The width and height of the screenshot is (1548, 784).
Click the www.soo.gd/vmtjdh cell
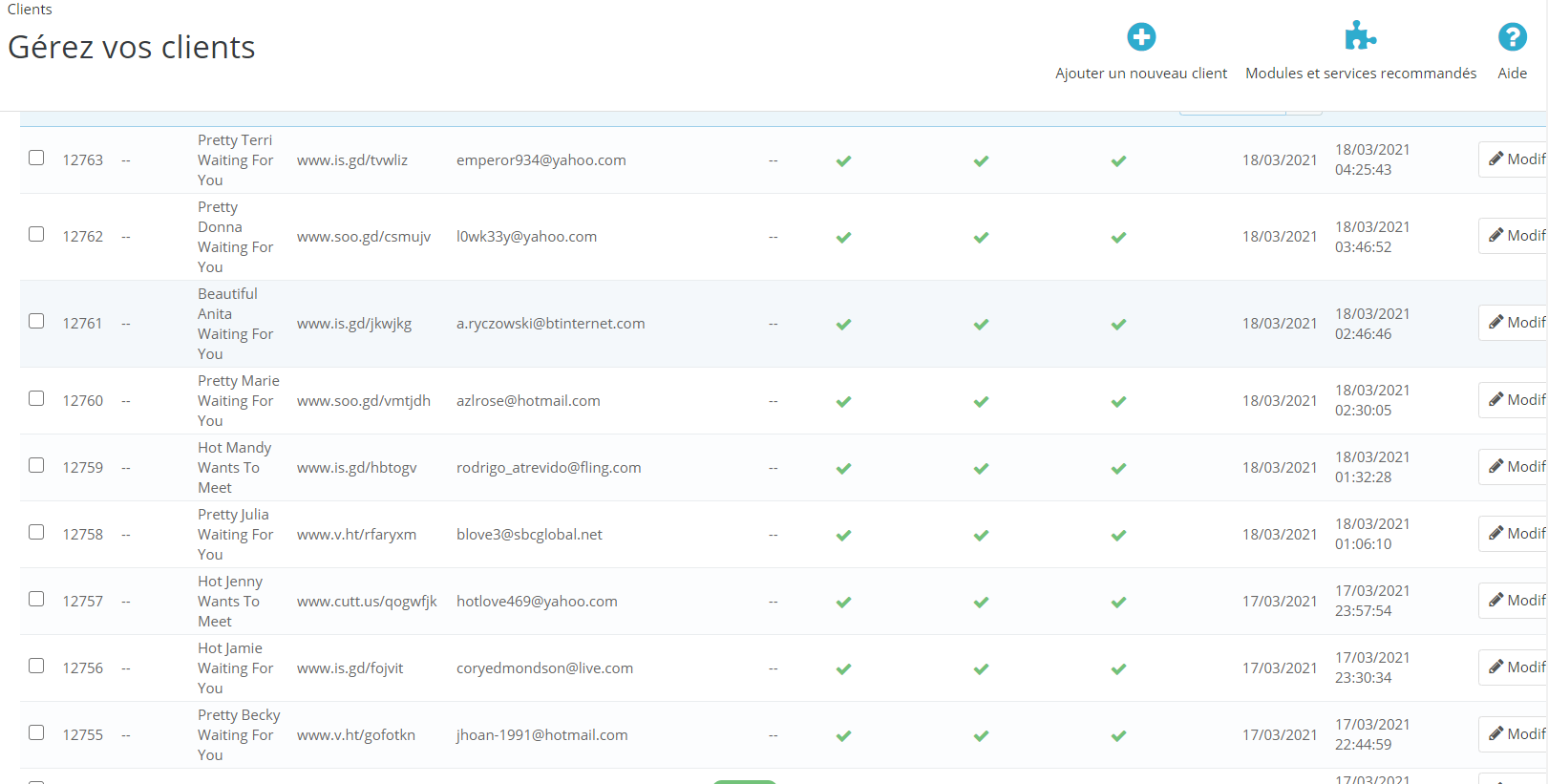coord(364,401)
